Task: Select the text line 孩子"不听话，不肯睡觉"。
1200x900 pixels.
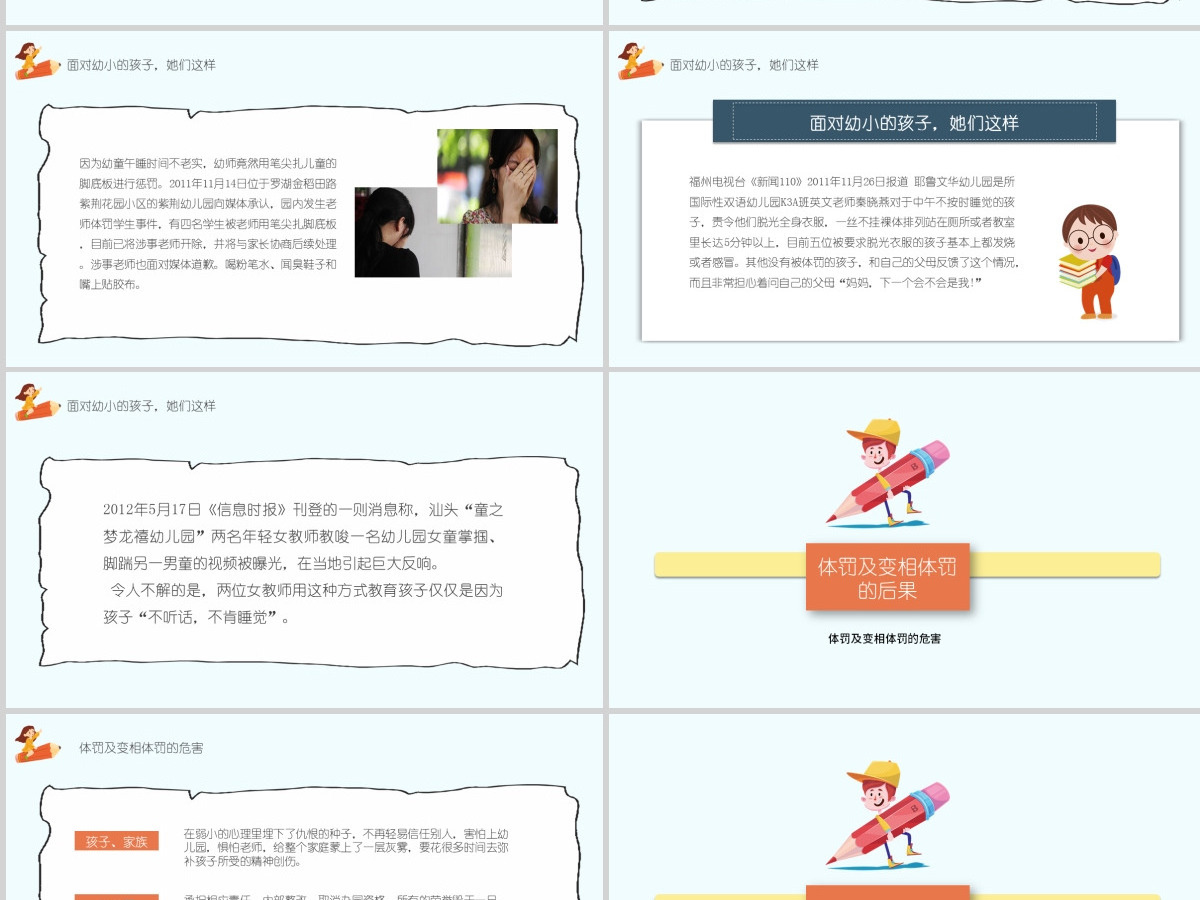Action: click(x=197, y=617)
